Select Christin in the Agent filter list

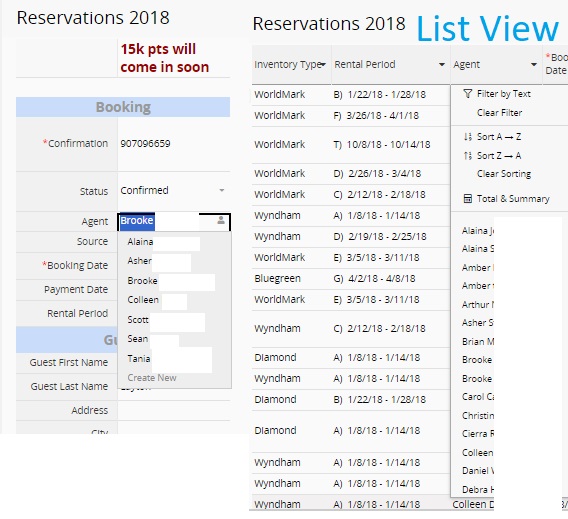477,415
